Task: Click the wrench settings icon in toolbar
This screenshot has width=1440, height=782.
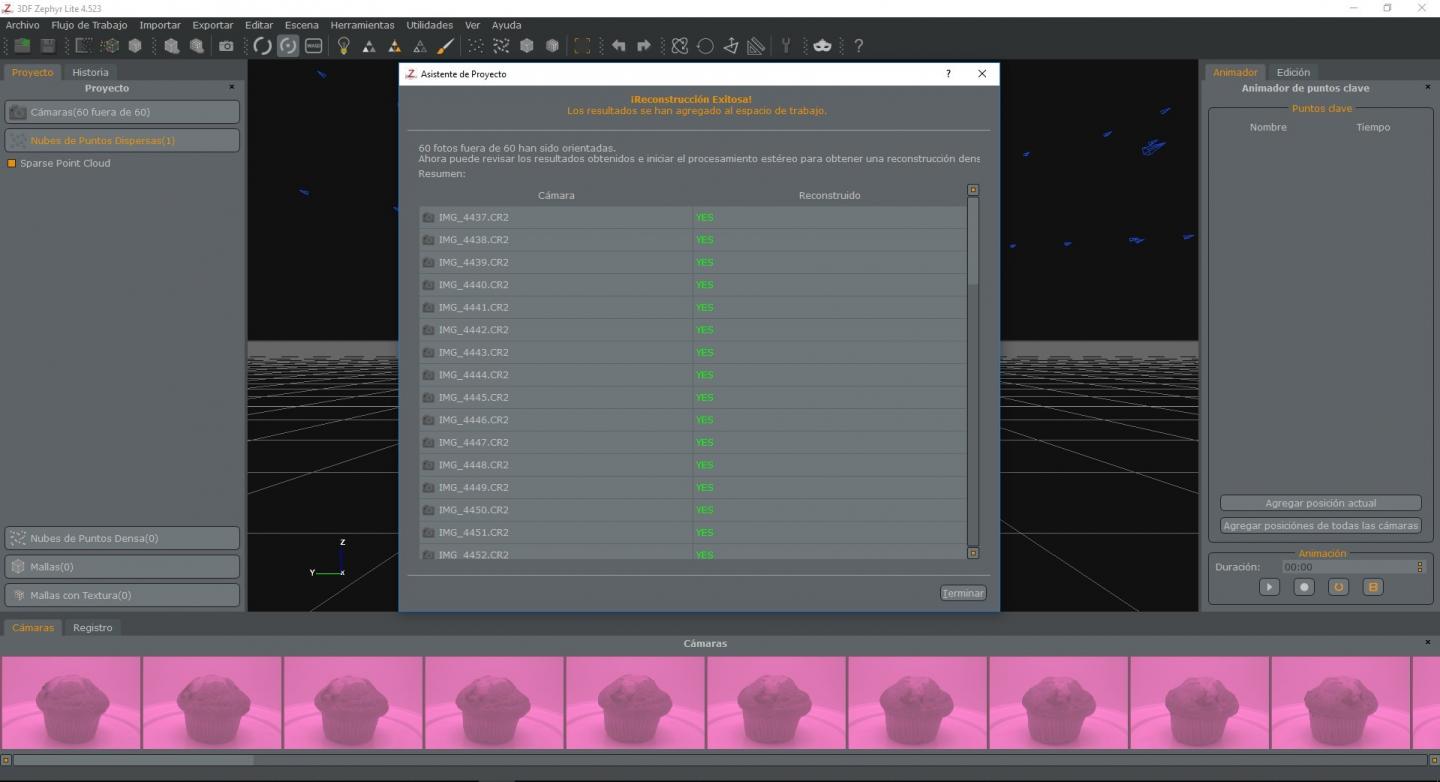Action: 786,46
